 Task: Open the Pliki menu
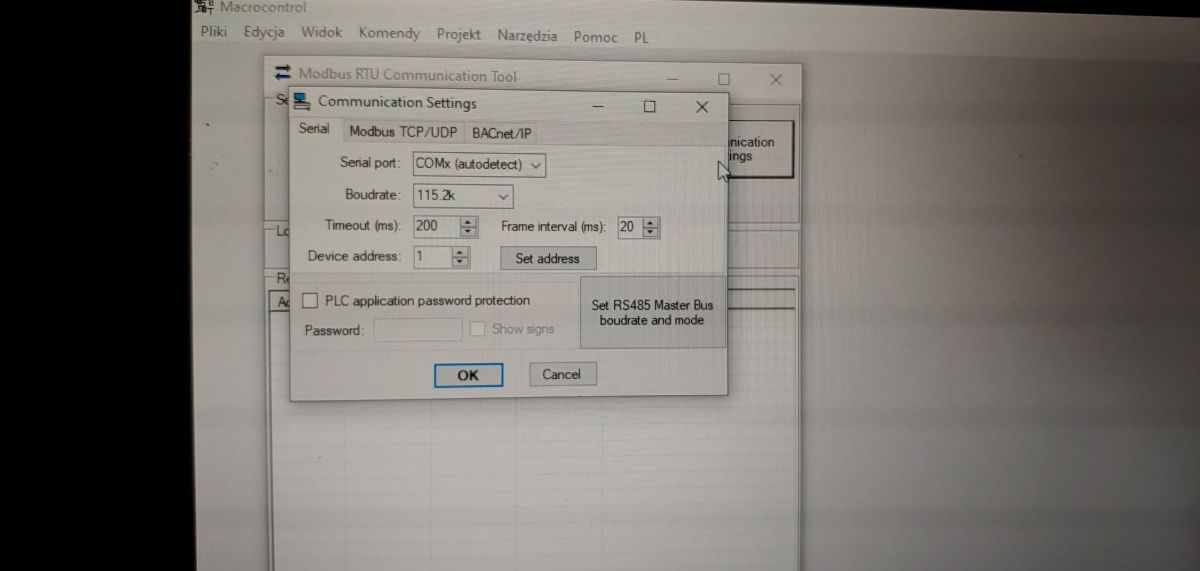click(213, 32)
